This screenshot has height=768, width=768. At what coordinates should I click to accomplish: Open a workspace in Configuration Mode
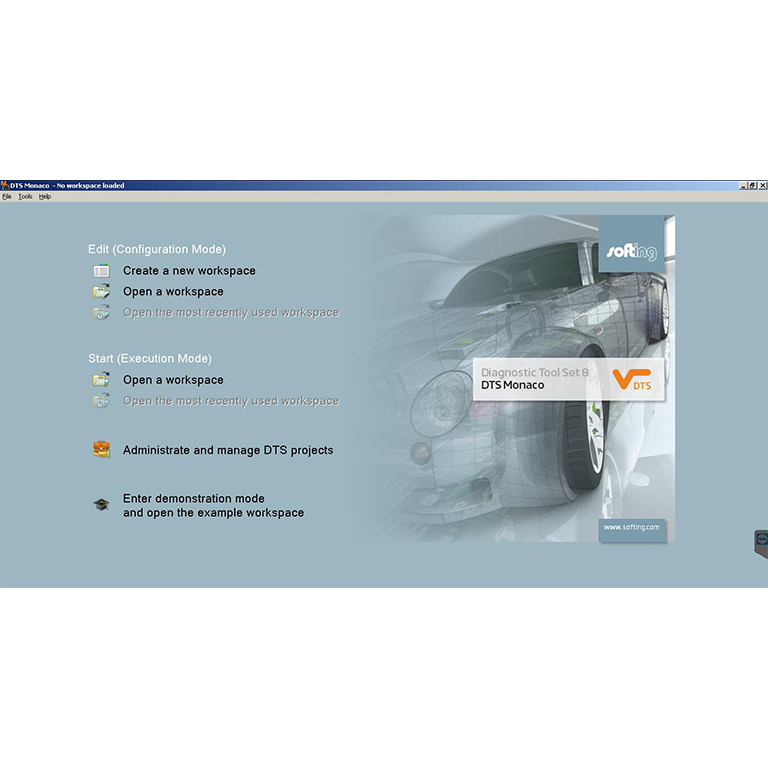pyautogui.click(x=173, y=291)
